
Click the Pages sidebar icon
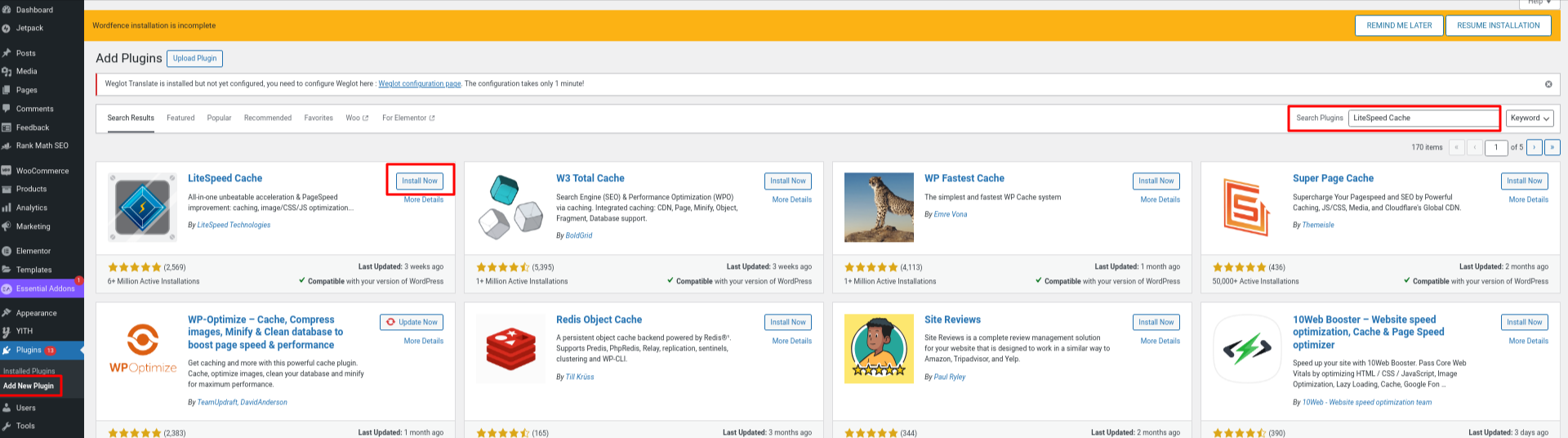click(6, 90)
